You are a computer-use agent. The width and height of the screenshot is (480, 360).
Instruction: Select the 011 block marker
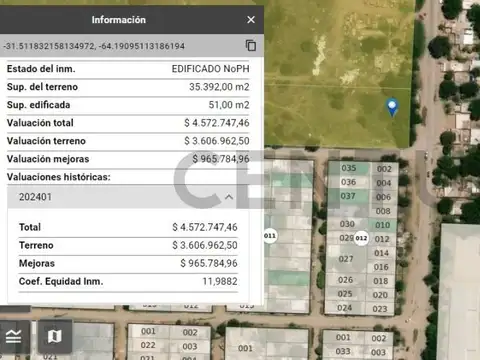coord(270,236)
